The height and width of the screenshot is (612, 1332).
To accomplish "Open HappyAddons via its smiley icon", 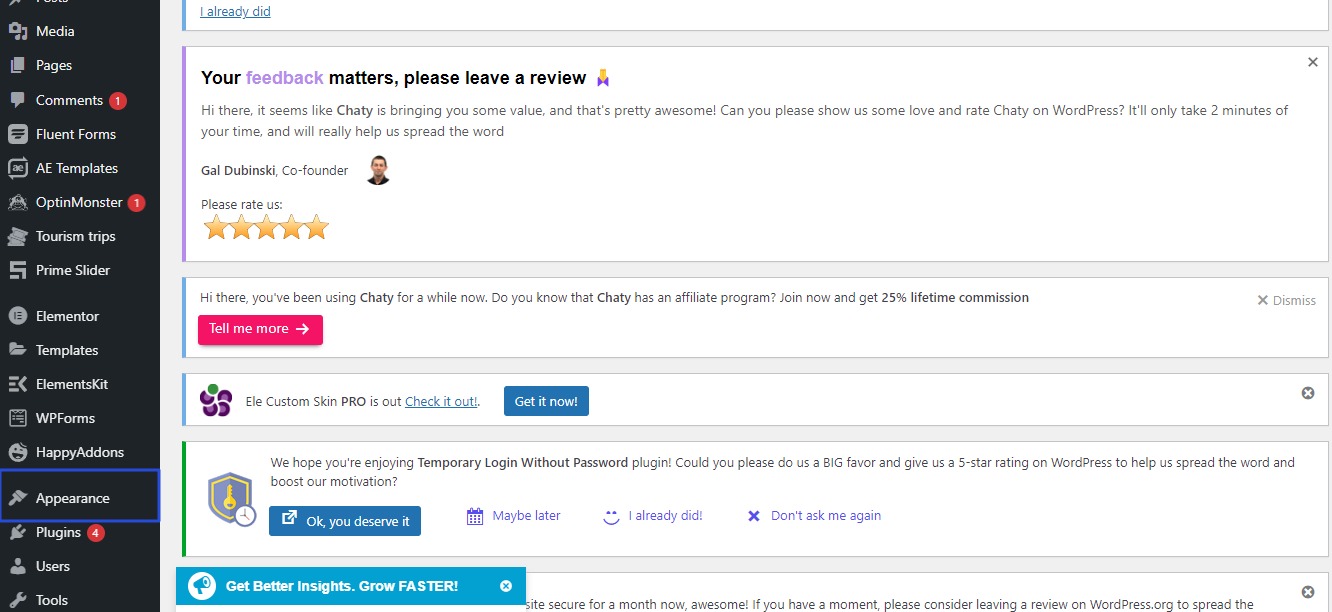I will pyautogui.click(x=17, y=452).
